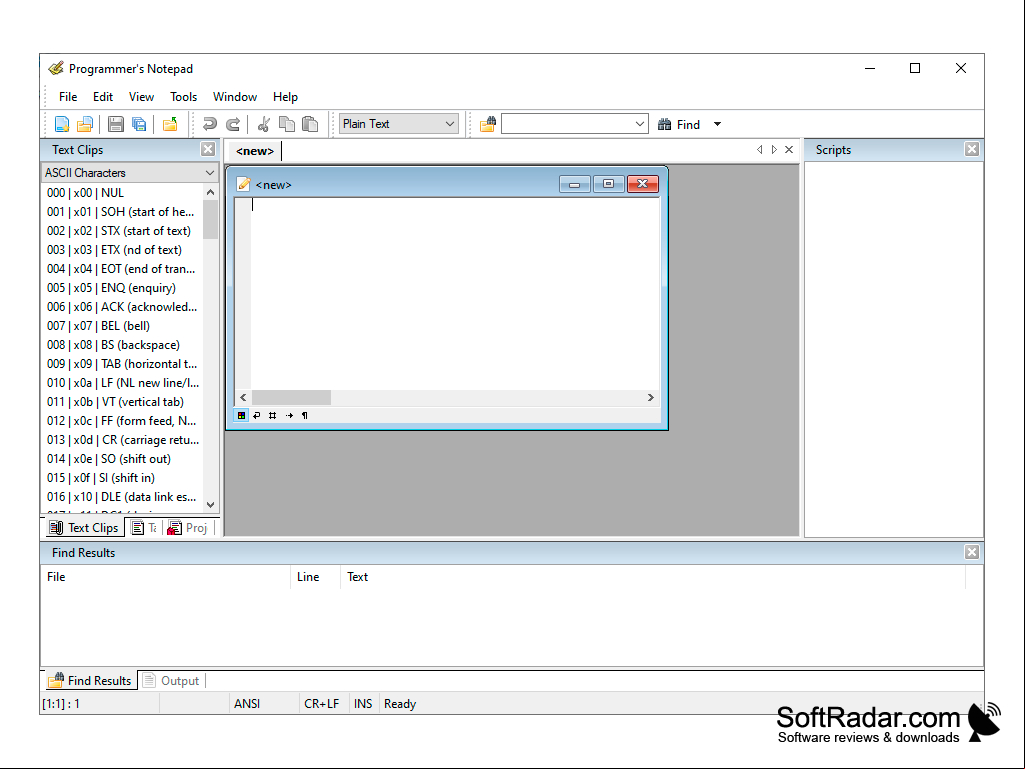
Task: Open the Window menu
Action: pyautogui.click(x=235, y=97)
